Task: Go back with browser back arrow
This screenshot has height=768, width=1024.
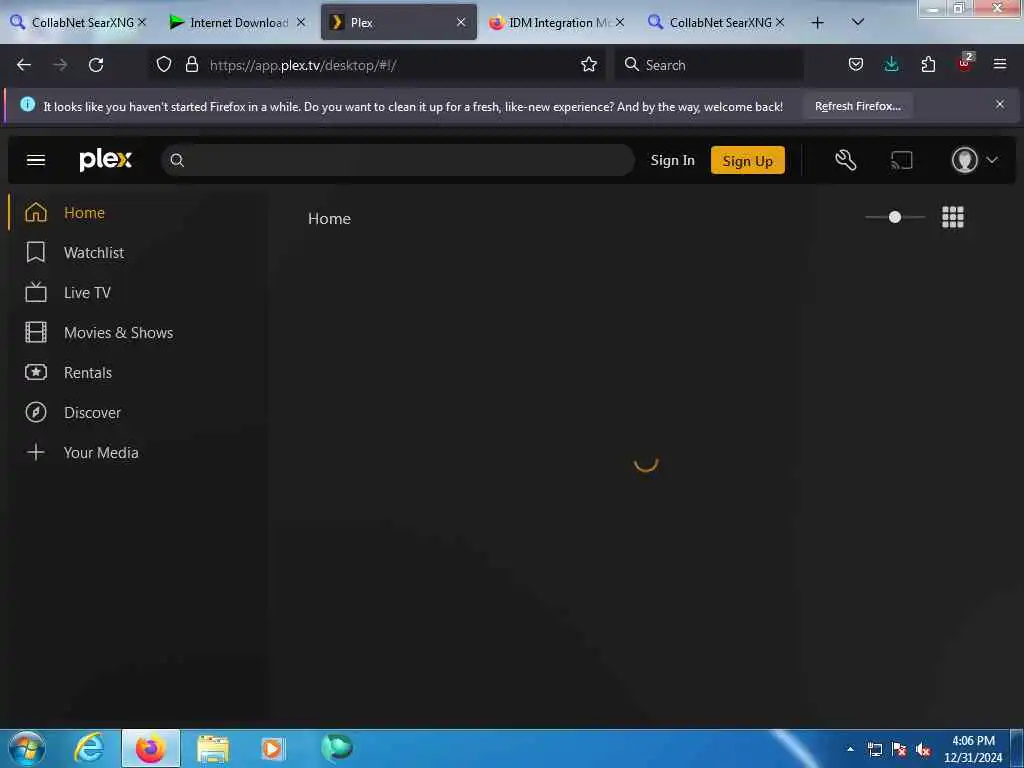Action: tap(24, 65)
